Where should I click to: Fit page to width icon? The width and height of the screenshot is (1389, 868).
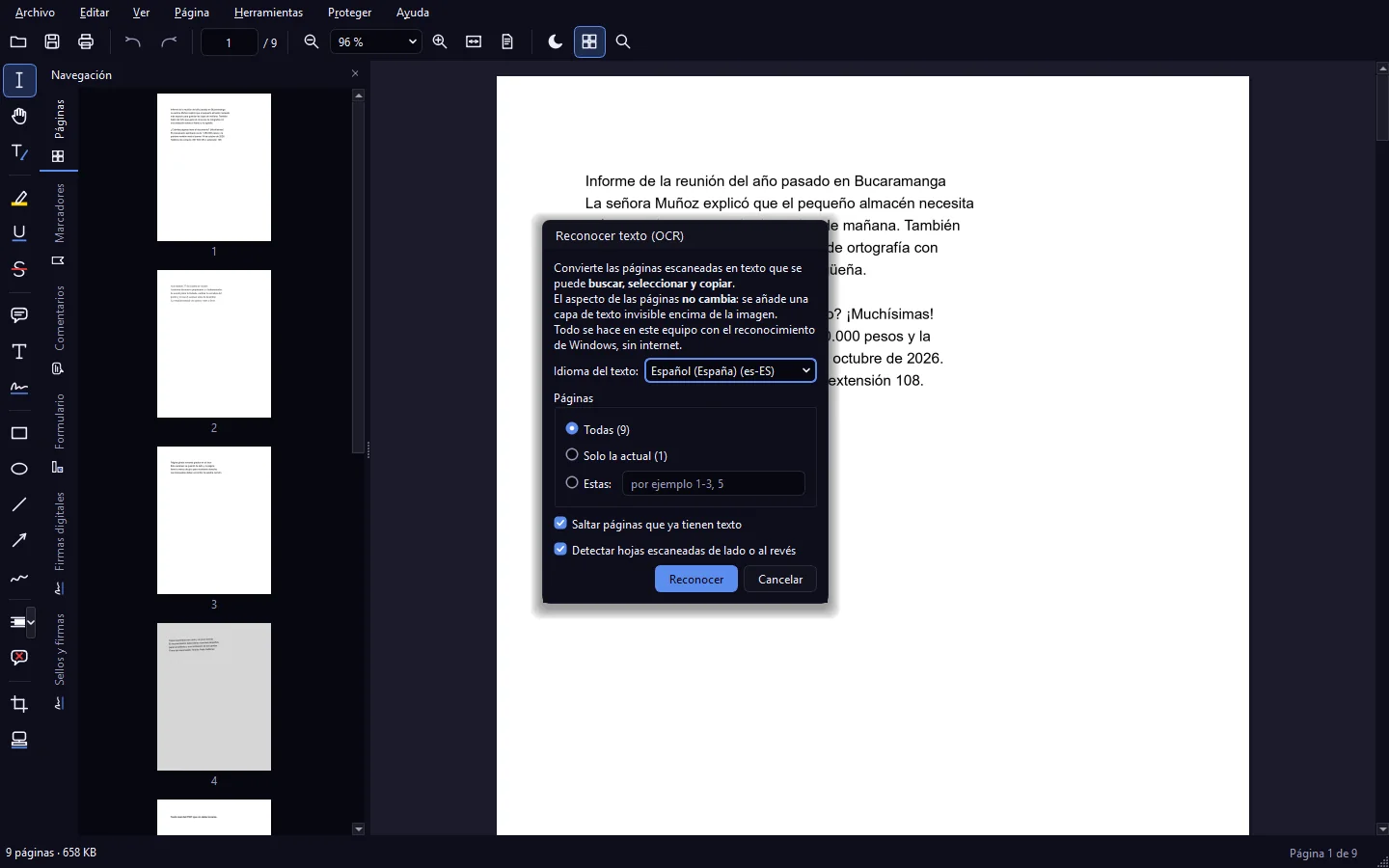tap(474, 41)
